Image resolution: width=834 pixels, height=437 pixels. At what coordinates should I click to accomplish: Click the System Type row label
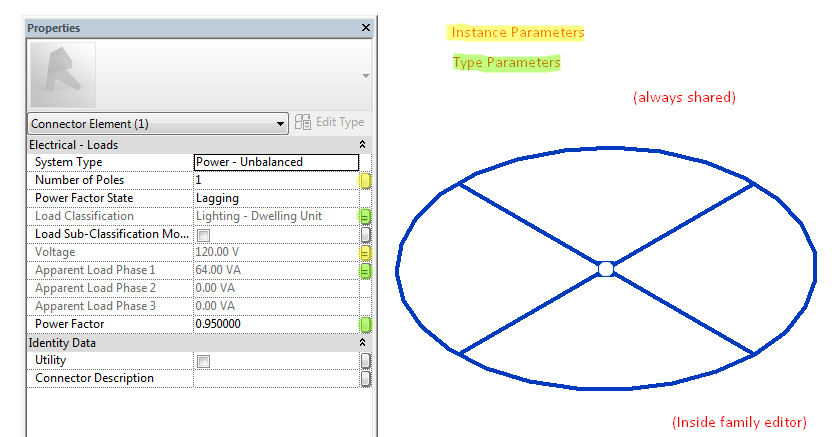[x=68, y=162]
